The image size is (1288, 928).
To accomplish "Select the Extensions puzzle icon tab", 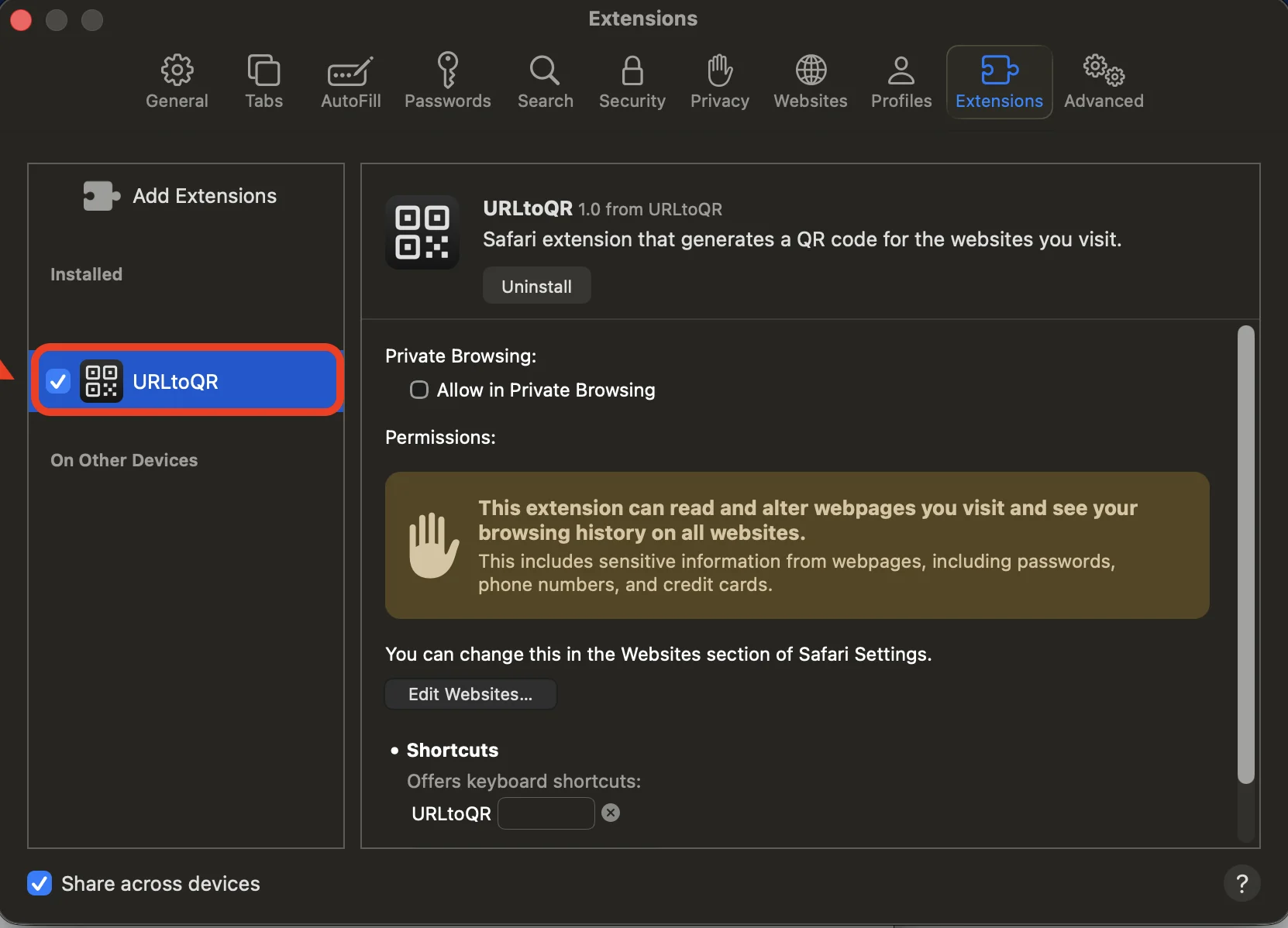I will [999, 81].
